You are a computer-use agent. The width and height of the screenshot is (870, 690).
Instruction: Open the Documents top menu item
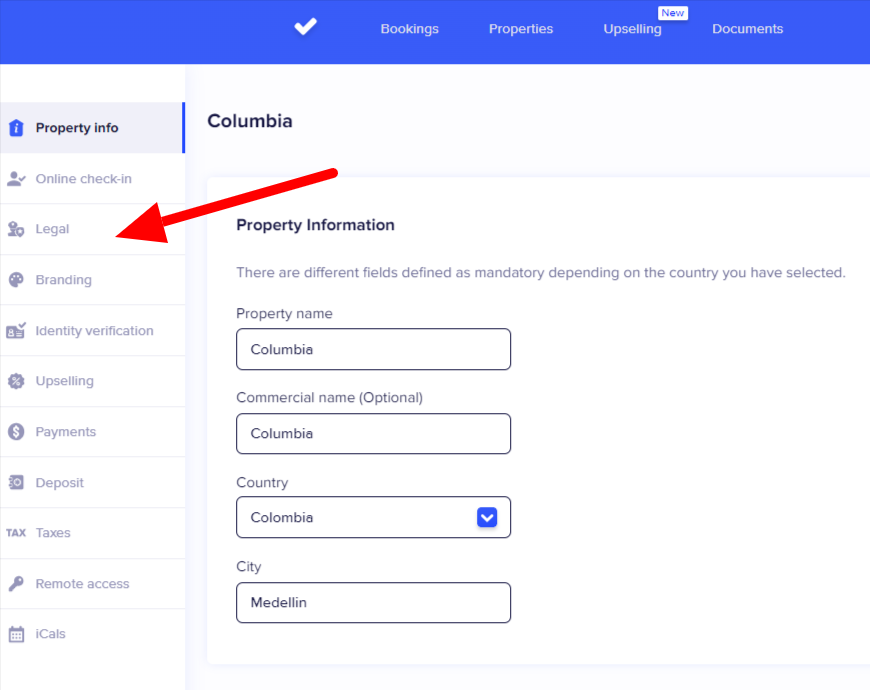click(747, 29)
